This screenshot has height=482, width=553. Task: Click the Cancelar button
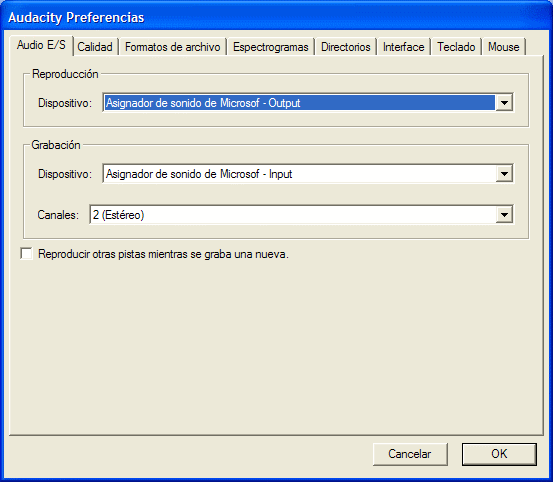coord(410,454)
